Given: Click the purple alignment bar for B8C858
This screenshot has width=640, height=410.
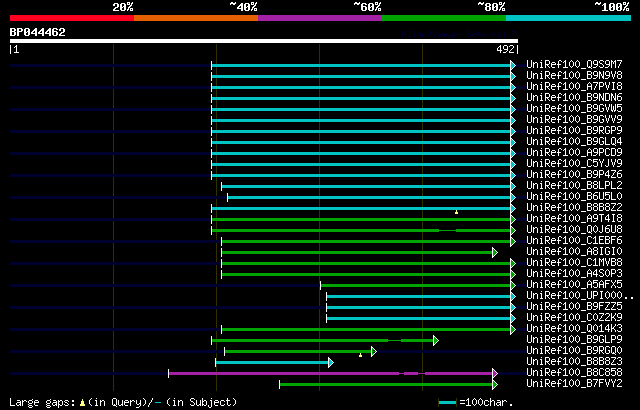Looking at the screenshot, I should [x=331, y=373].
